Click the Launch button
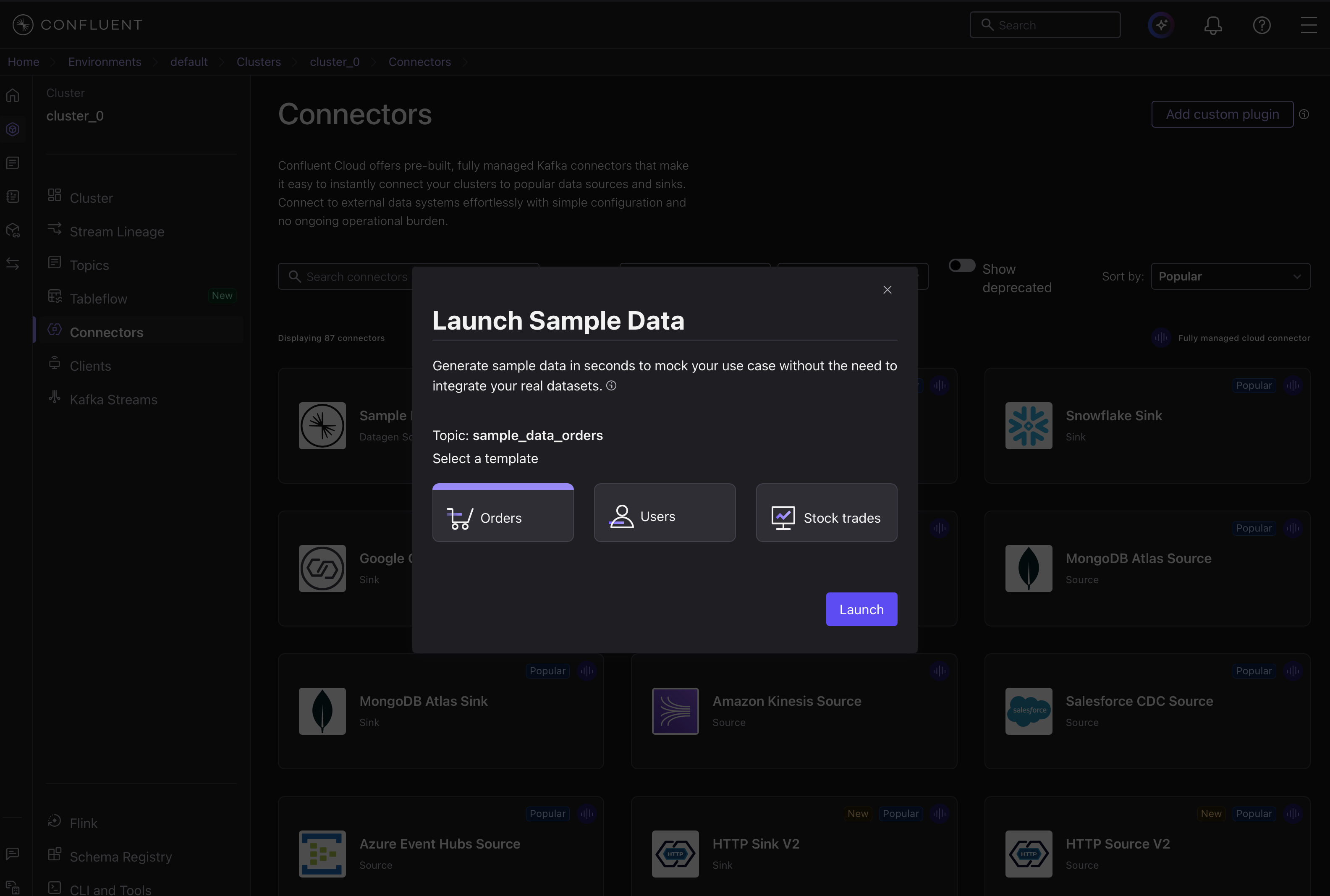1330x896 pixels. point(861,609)
